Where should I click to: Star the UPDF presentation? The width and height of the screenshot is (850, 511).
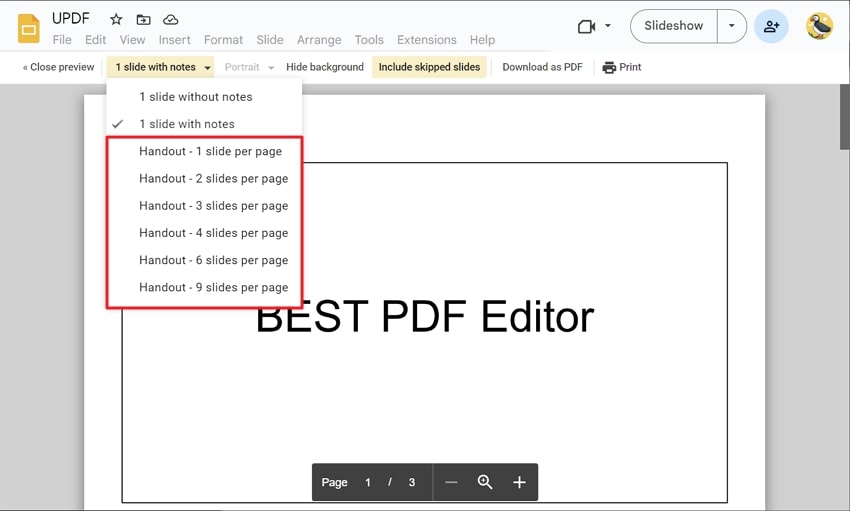[x=116, y=20]
